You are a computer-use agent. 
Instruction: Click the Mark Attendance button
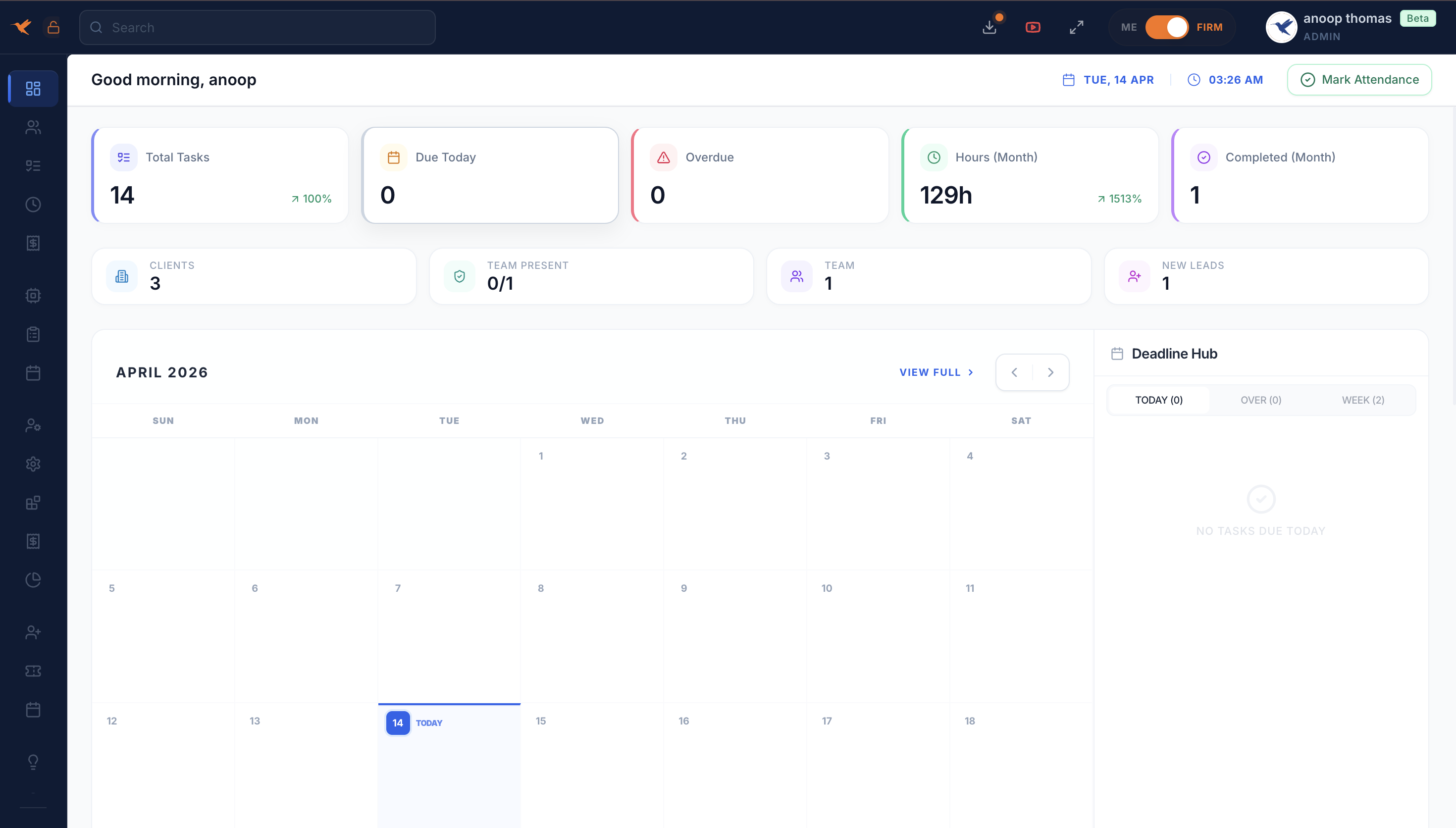tap(1359, 80)
